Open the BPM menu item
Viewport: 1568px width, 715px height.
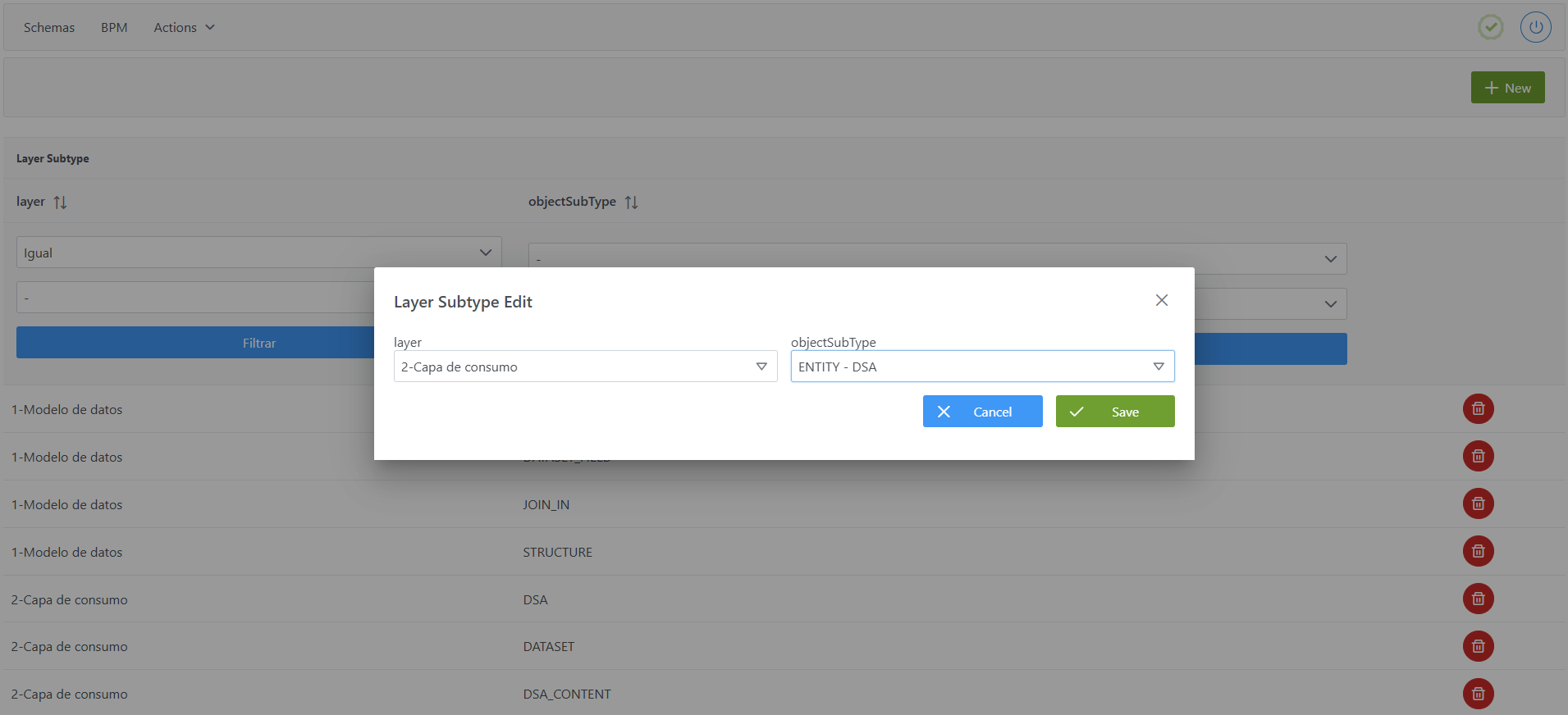[114, 27]
